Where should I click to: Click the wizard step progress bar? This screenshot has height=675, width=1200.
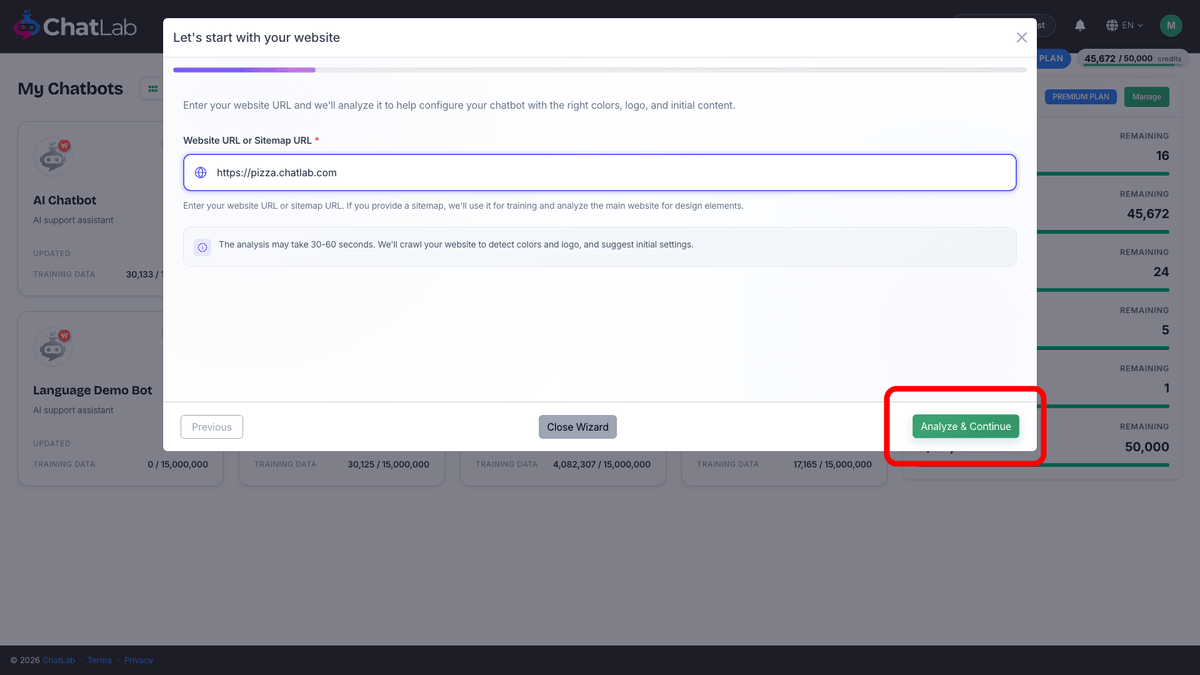[x=600, y=70]
